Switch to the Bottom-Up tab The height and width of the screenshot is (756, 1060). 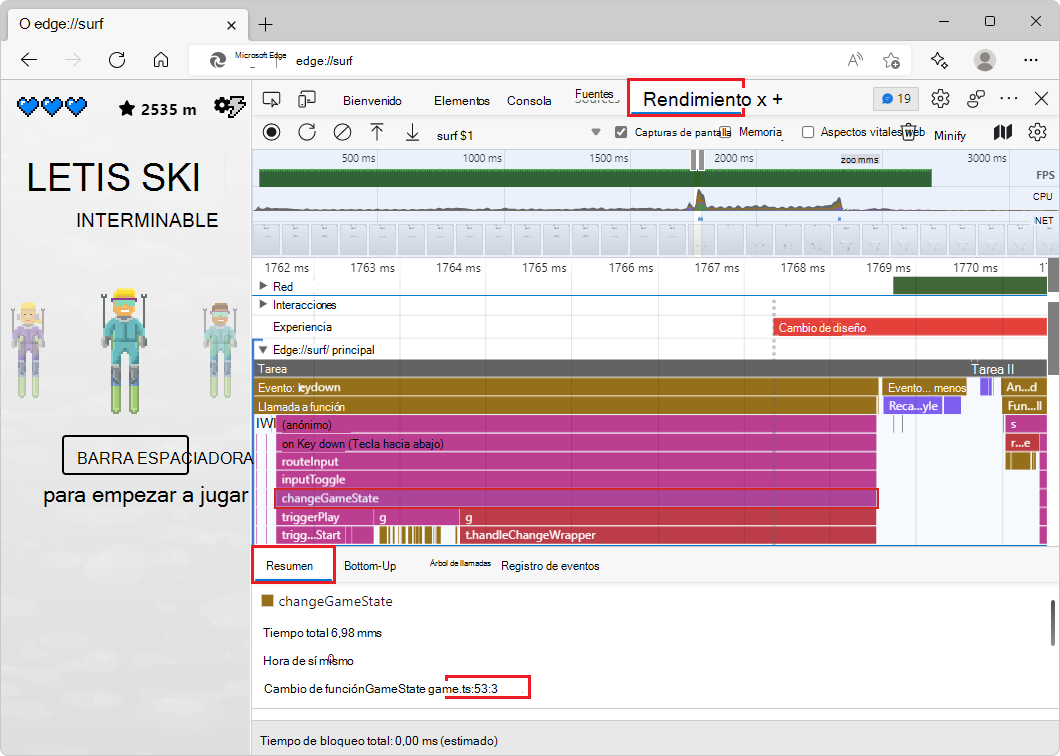[x=370, y=566]
